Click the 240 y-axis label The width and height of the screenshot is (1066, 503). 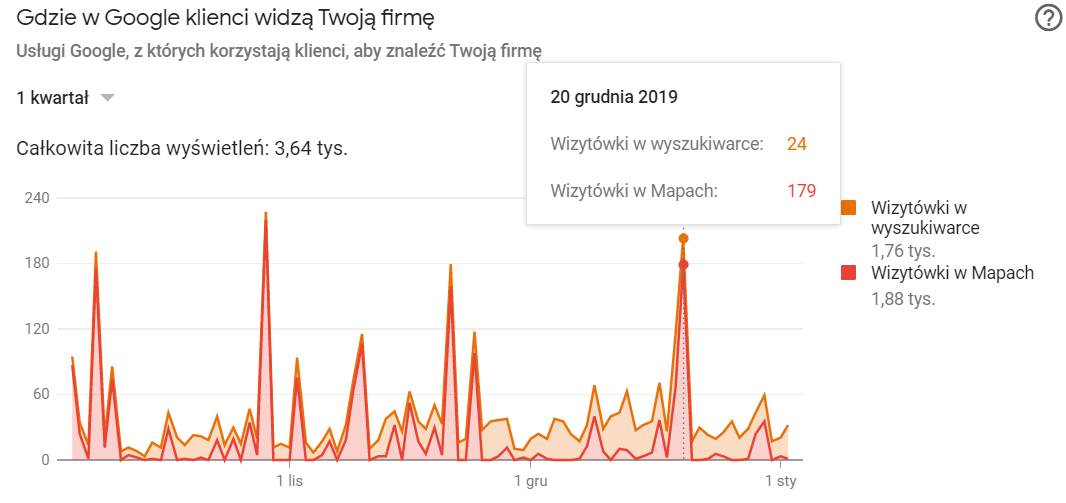pyautogui.click(x=36, y=198)
